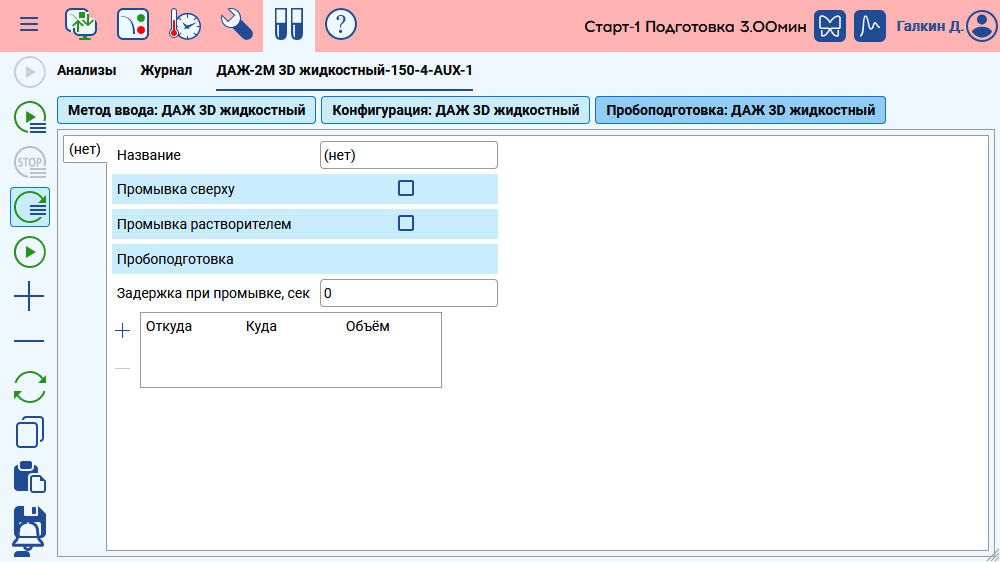Enable the Промывка сверху checkbox
1000x562 pixels.
(x=406, y=188)
